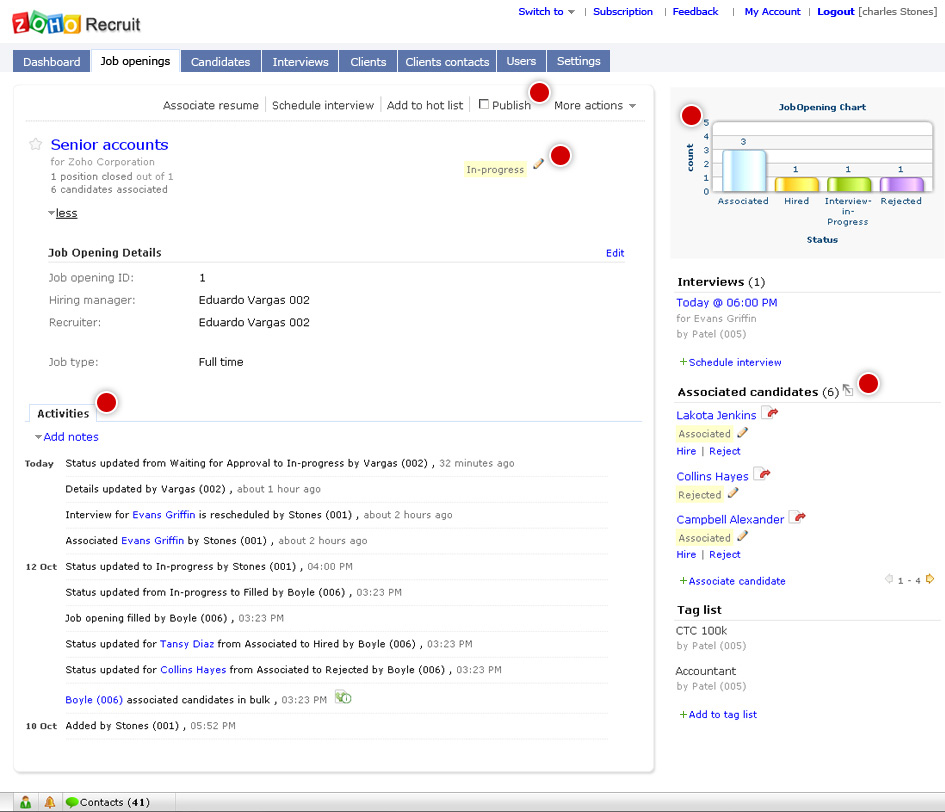Screen dimensions: 945x812
Task: Click red arrow icon next to Lakota Jenkins
Action: pos(770,414)
